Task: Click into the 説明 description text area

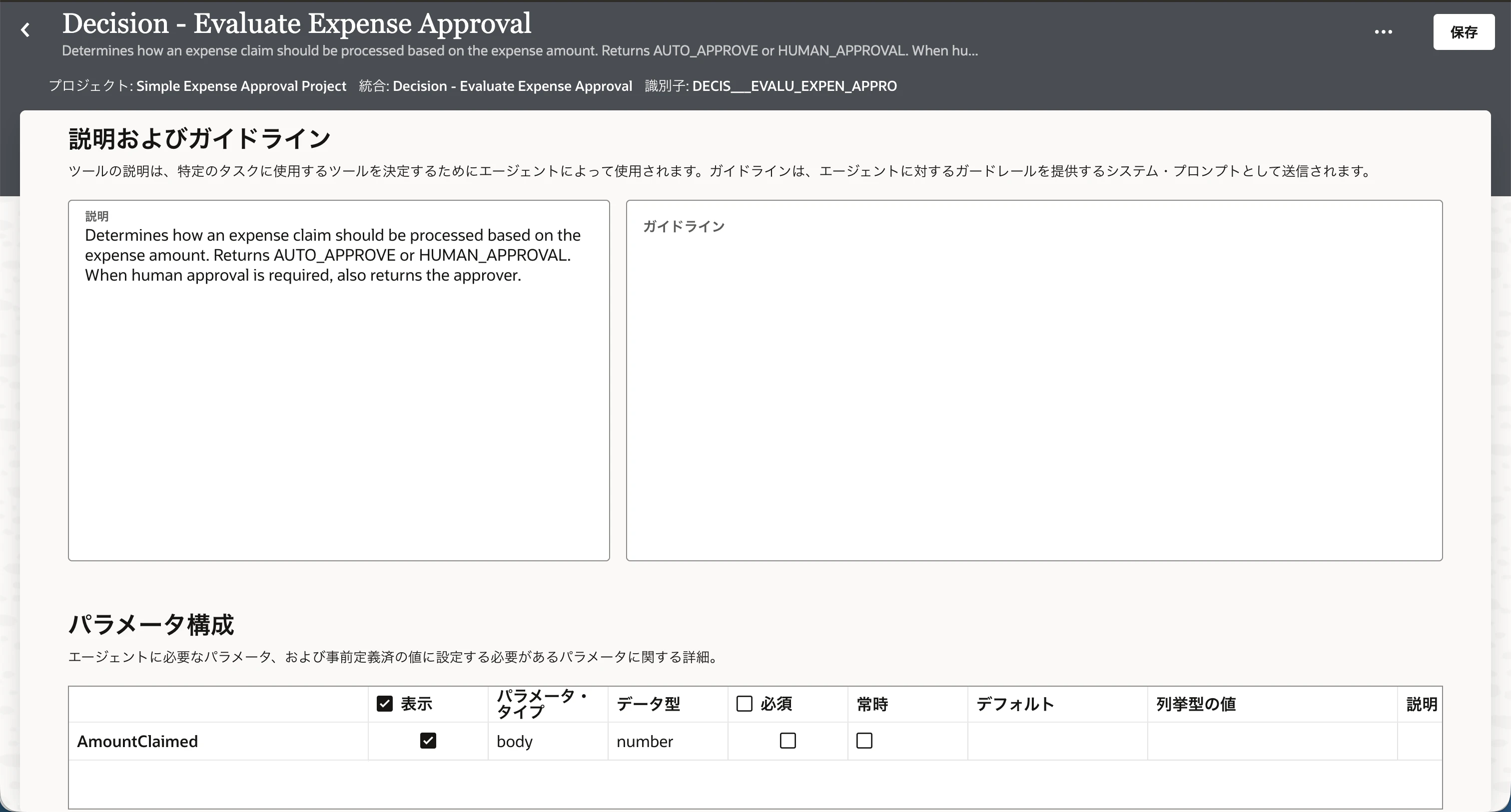Action: 339,381
